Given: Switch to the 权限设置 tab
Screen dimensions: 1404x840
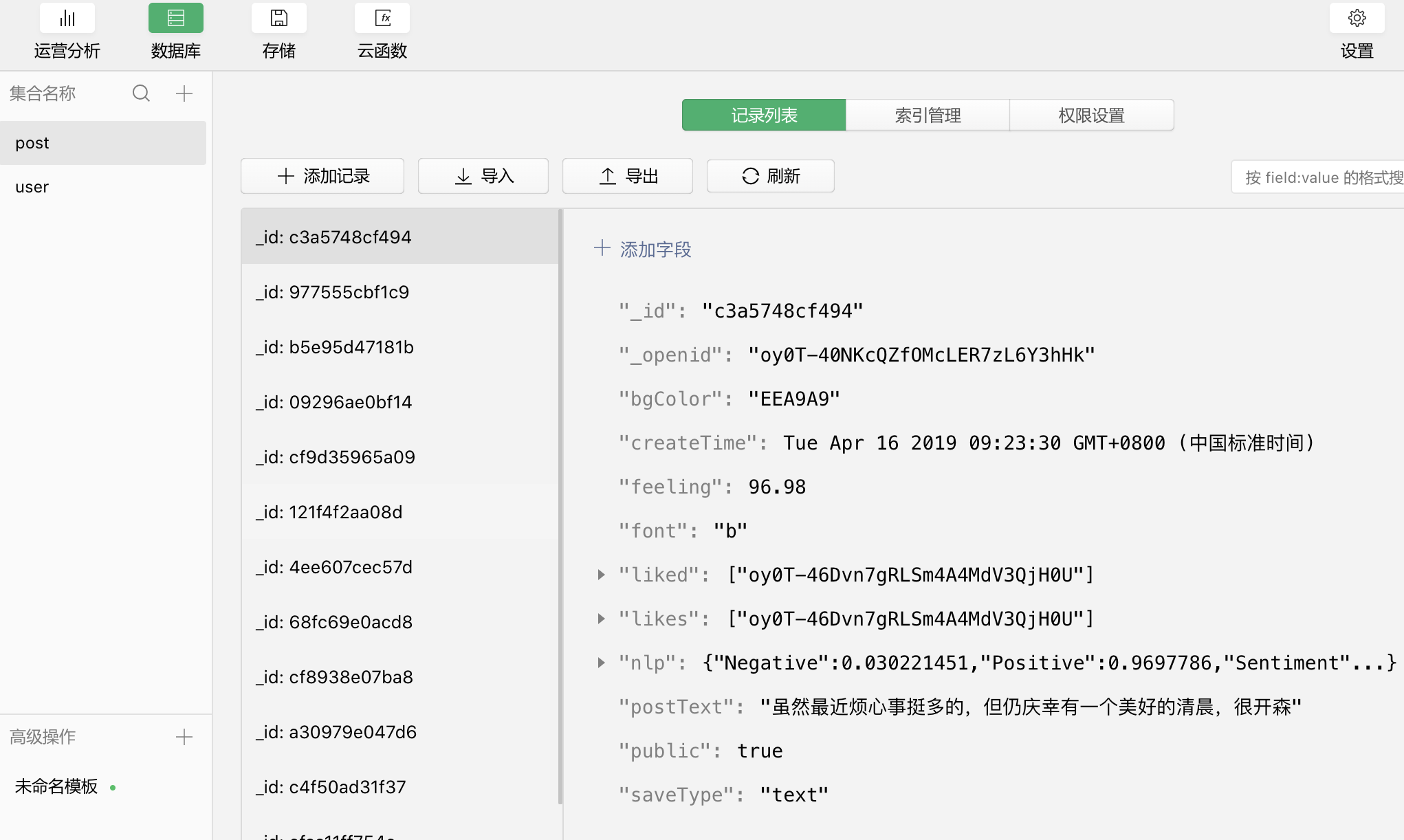Looking at the screenshot, I should [1091, 115].
